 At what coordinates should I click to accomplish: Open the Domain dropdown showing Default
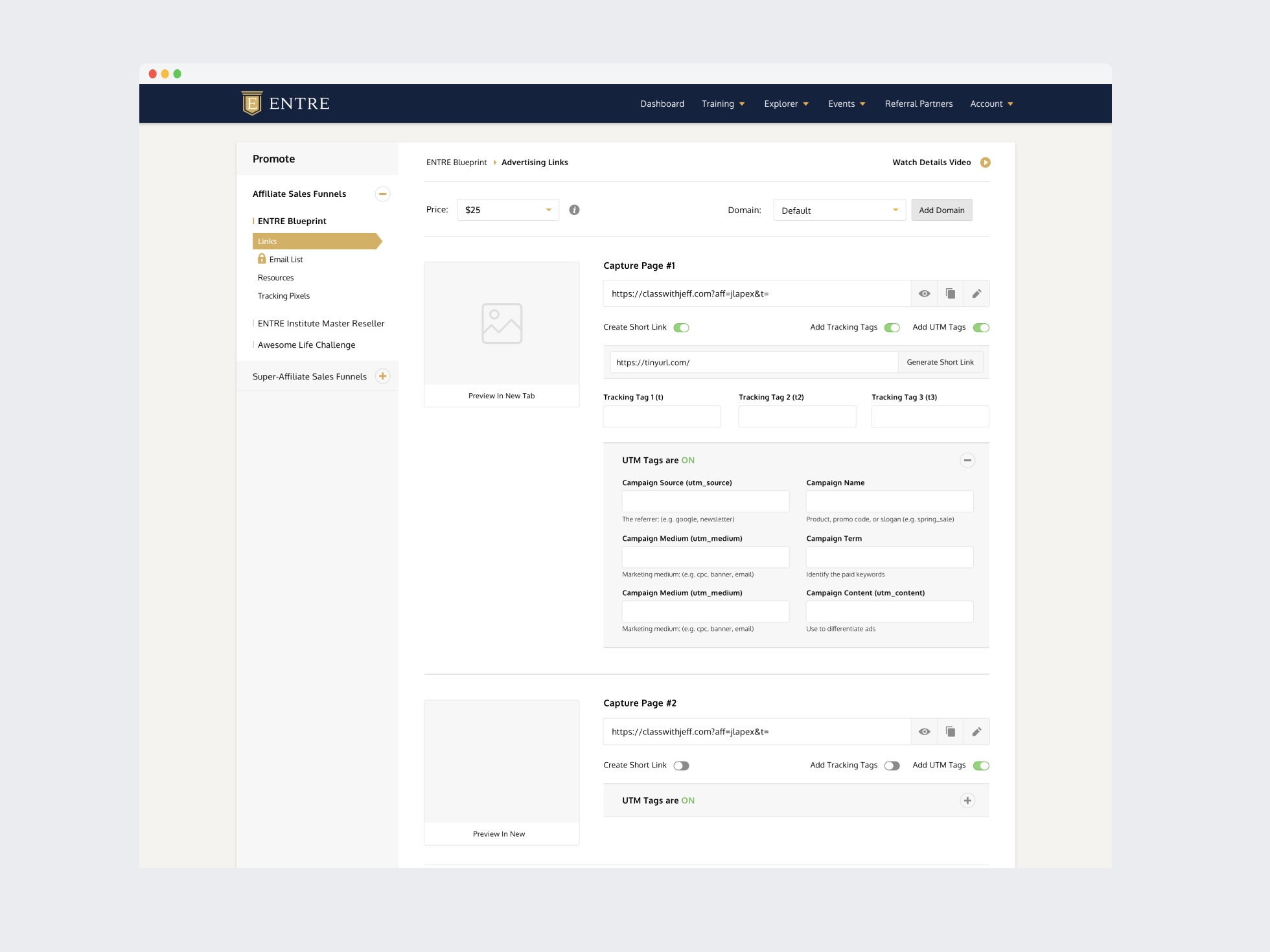click(x=839, y=210)
